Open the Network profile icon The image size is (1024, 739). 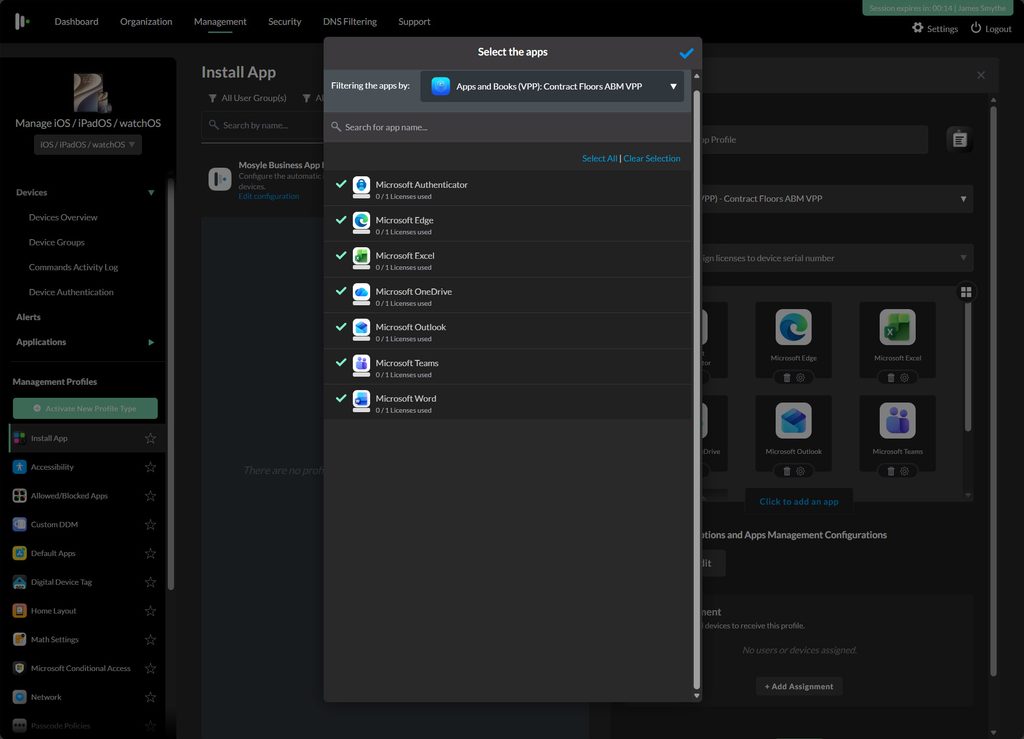(20, 697)
